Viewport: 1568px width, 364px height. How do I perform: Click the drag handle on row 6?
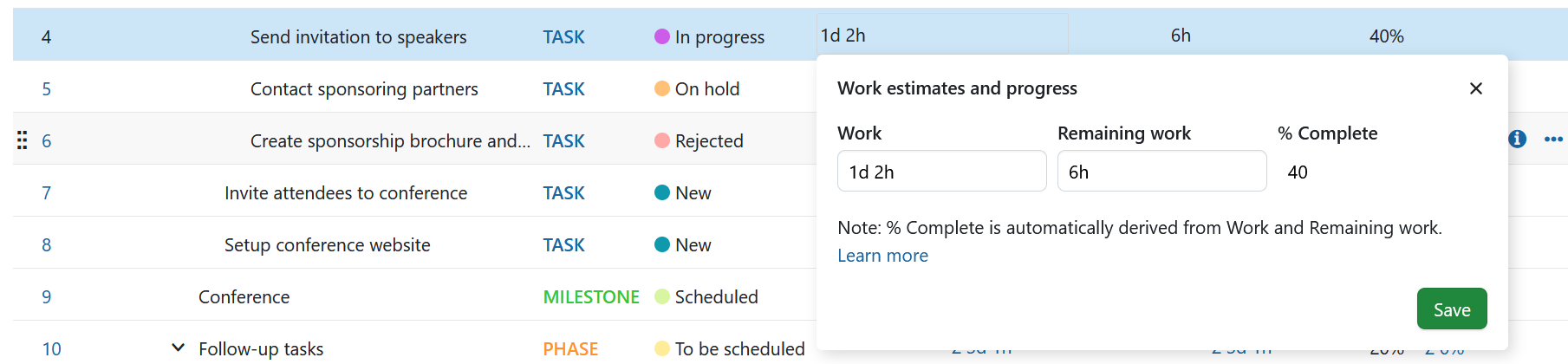[23, 140]
